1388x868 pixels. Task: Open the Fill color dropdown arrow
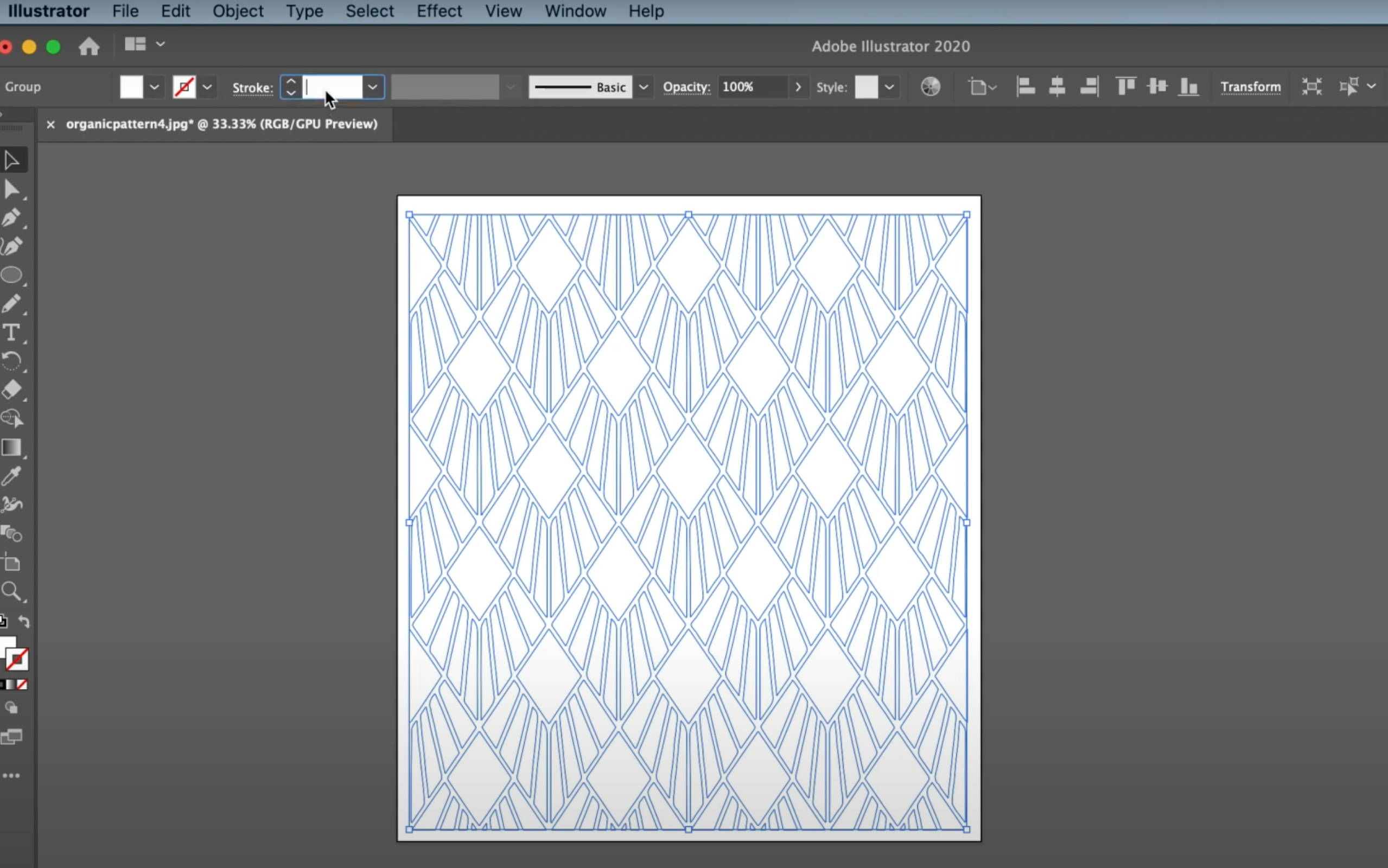click(x=155, y=87)
